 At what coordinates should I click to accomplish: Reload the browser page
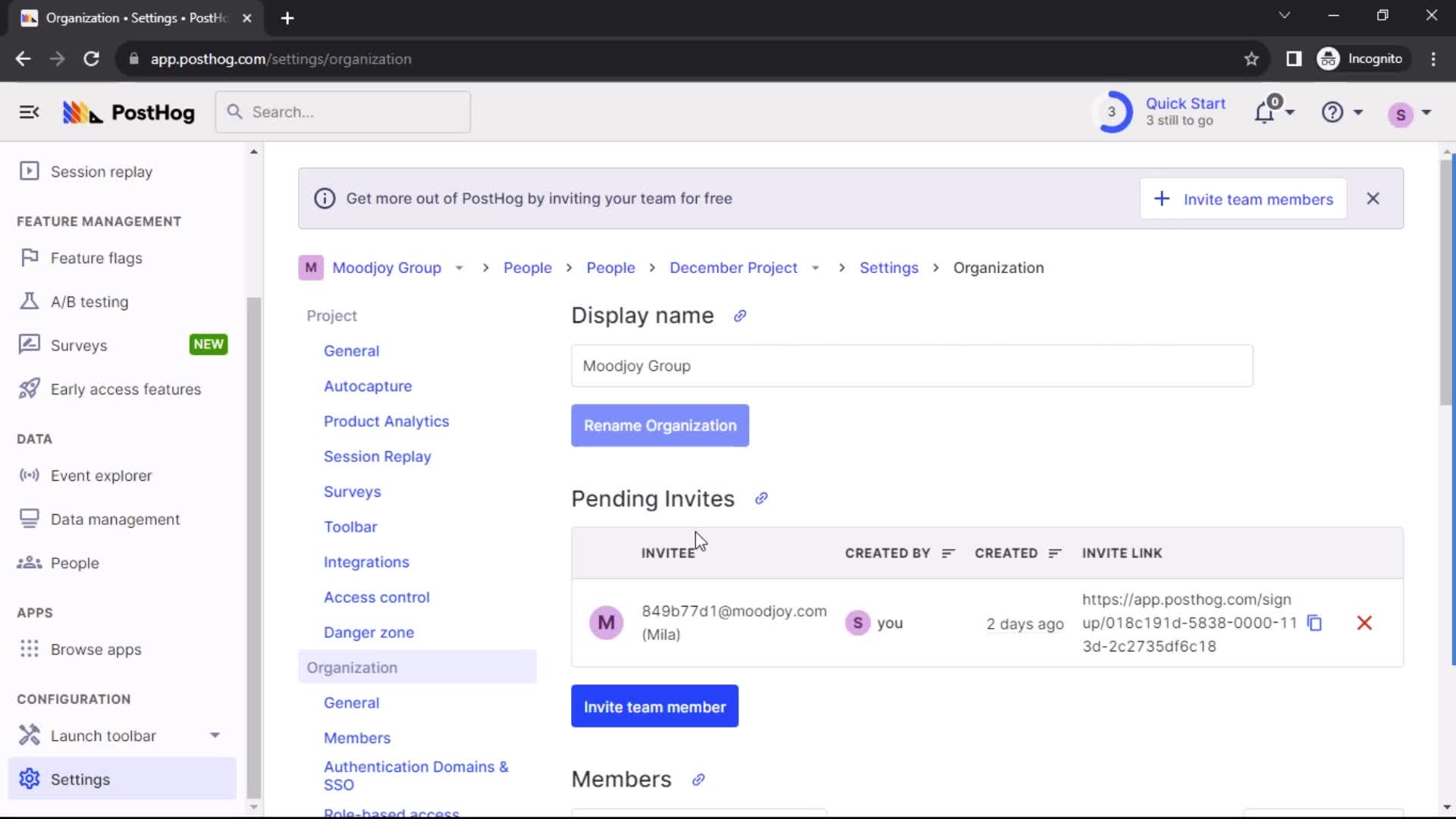click(91, 59)
